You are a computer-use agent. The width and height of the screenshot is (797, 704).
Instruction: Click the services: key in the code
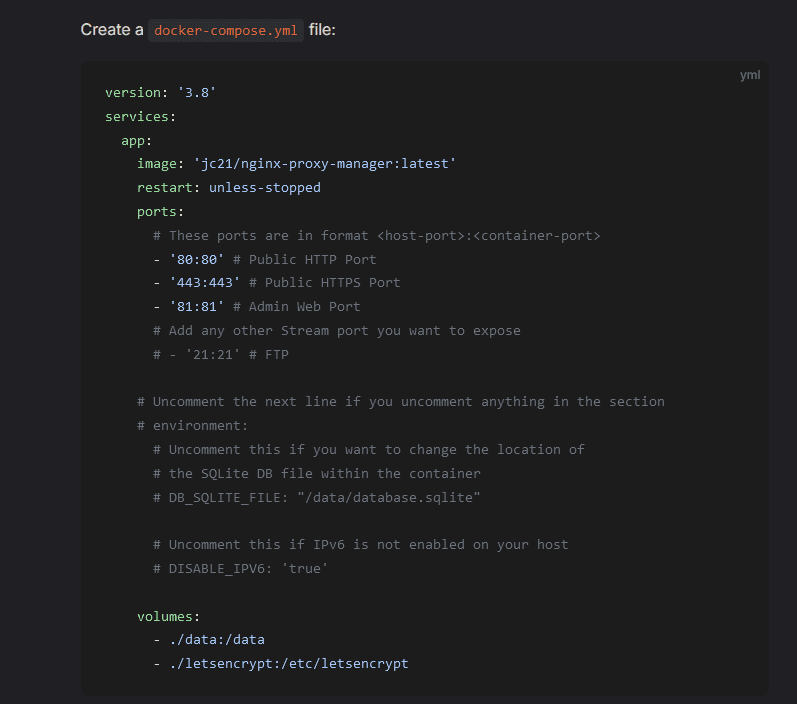[140, 116]
